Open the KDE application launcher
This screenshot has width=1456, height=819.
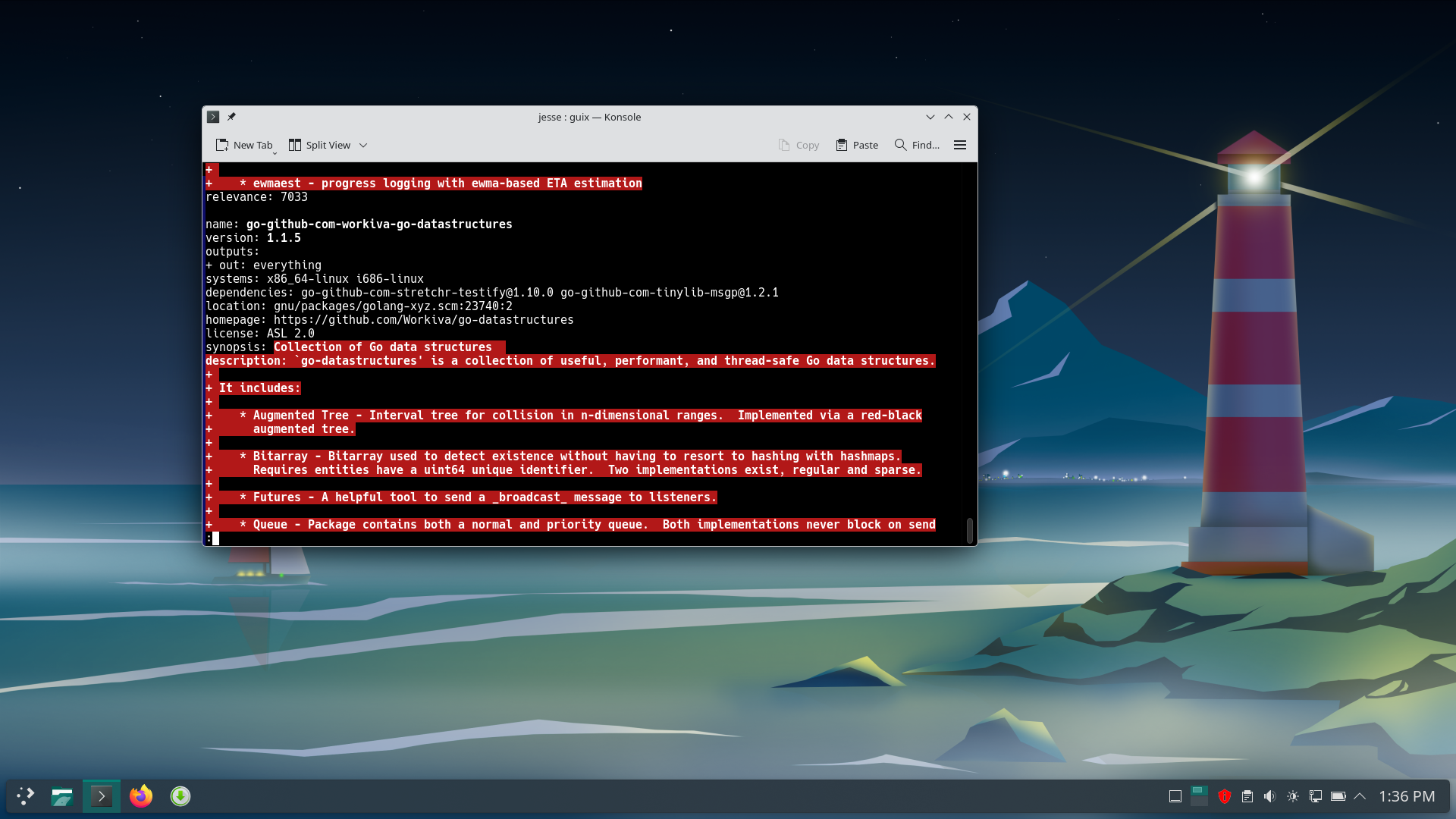(x=26, y=796)
